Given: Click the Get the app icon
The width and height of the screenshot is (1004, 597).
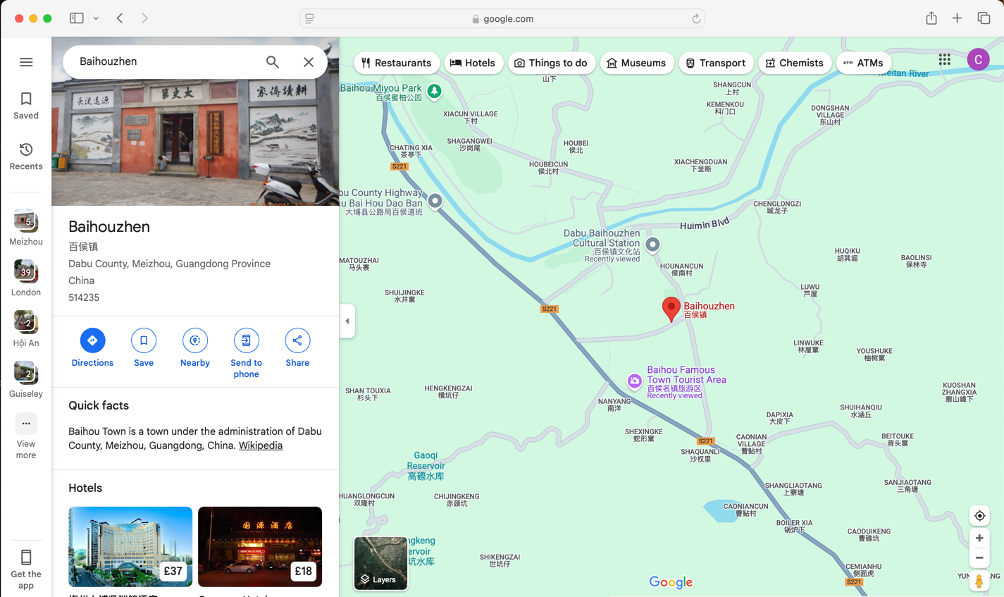Looking at the screenshot, I should [x=26, y=557].
